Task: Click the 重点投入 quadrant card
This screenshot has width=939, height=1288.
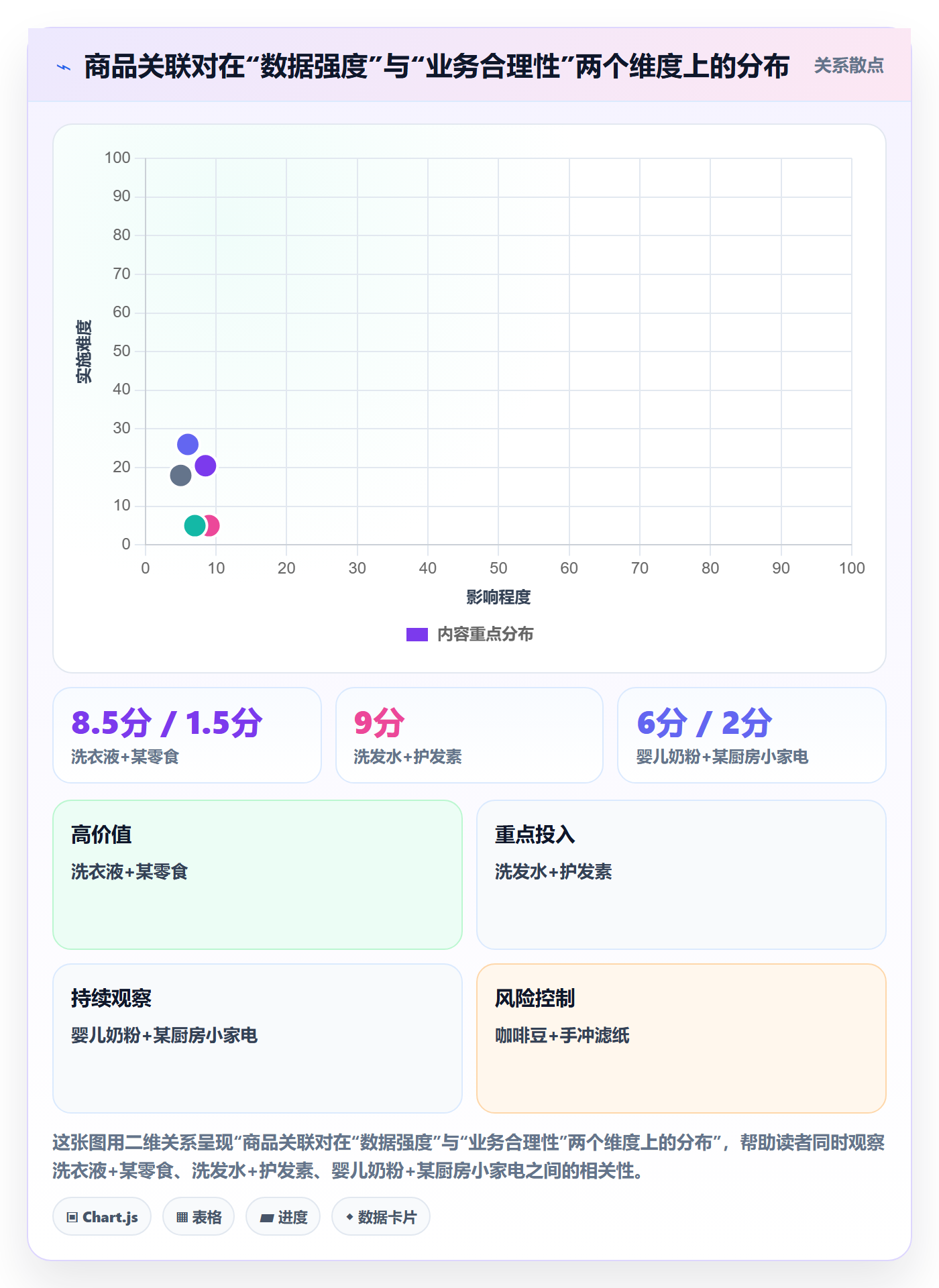Action: click(x=681, y=875)
